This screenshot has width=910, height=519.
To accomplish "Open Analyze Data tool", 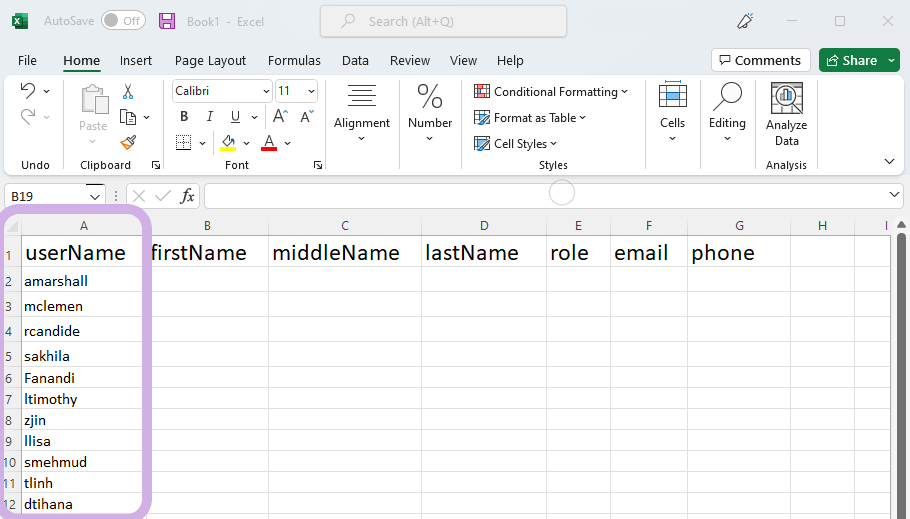I will [x=786, y=115].
